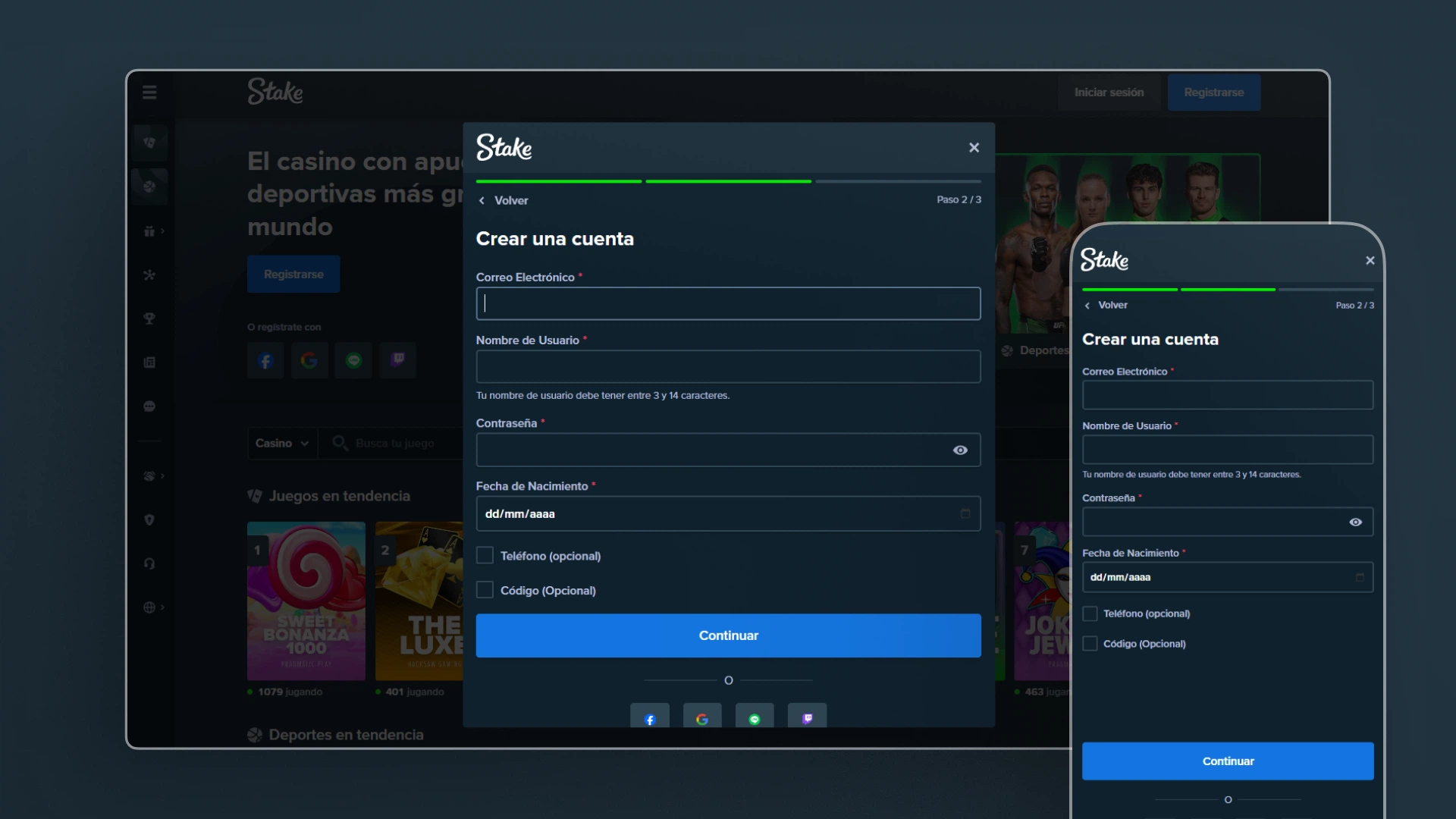Expand the sponsorships icon in sidebar
The width and height of the screenshot is (1456, 819).
(x=154, y=476)
